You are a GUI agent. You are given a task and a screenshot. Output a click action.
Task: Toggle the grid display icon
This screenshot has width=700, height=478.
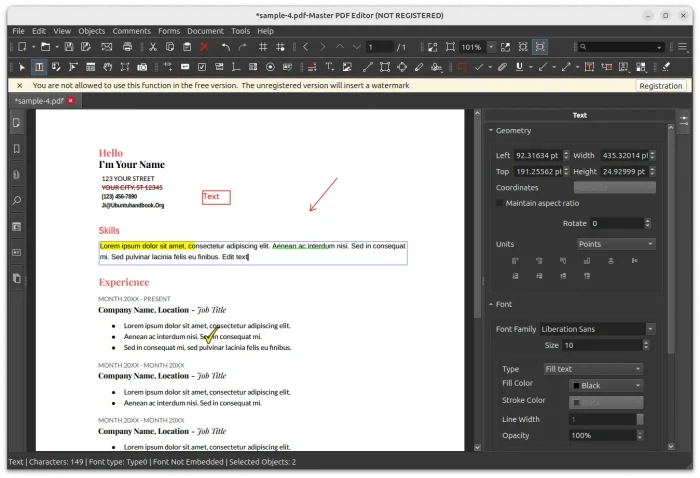[264, 47]
